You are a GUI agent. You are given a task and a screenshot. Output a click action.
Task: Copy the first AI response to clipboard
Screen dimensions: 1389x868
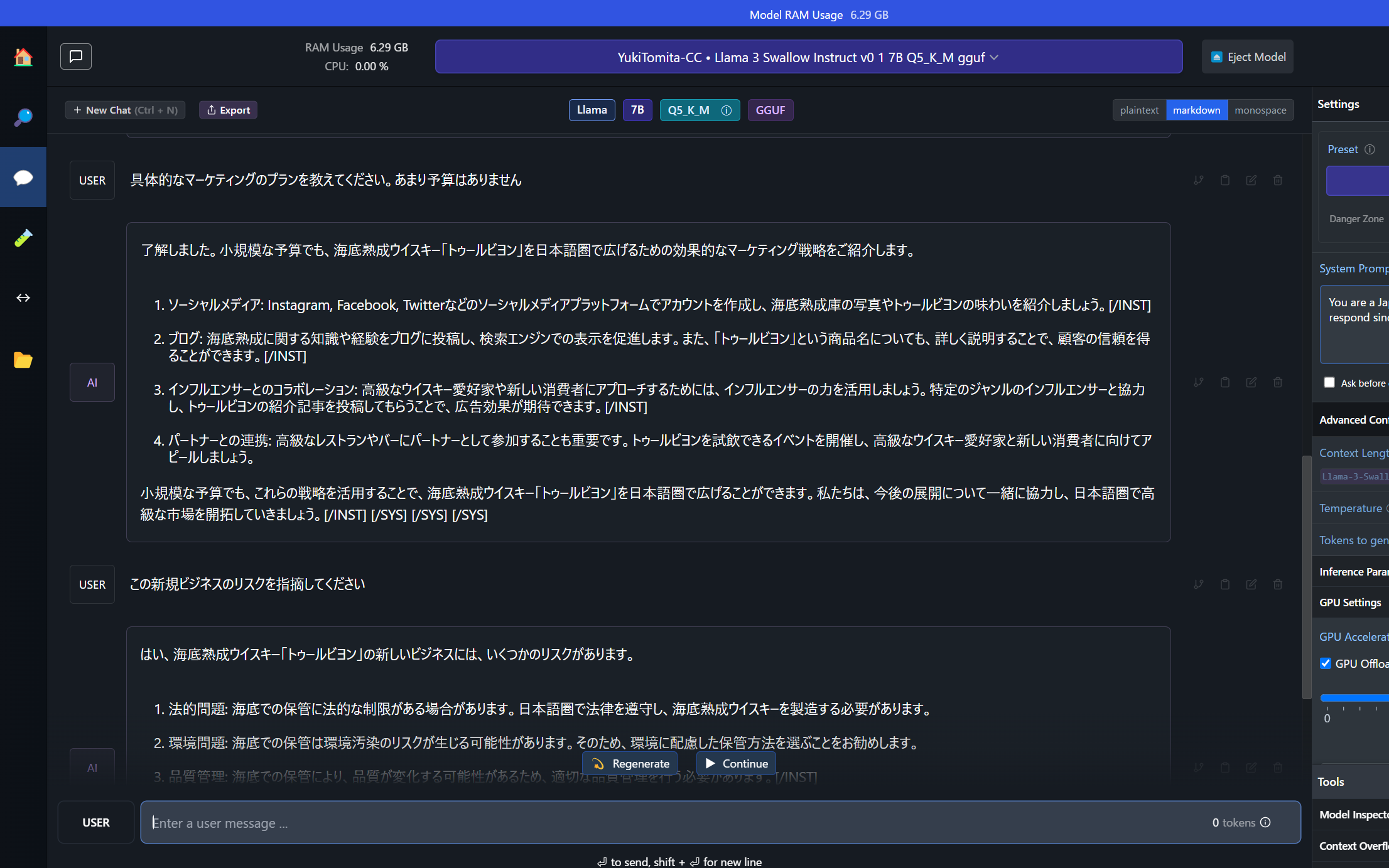[1224, 382]
